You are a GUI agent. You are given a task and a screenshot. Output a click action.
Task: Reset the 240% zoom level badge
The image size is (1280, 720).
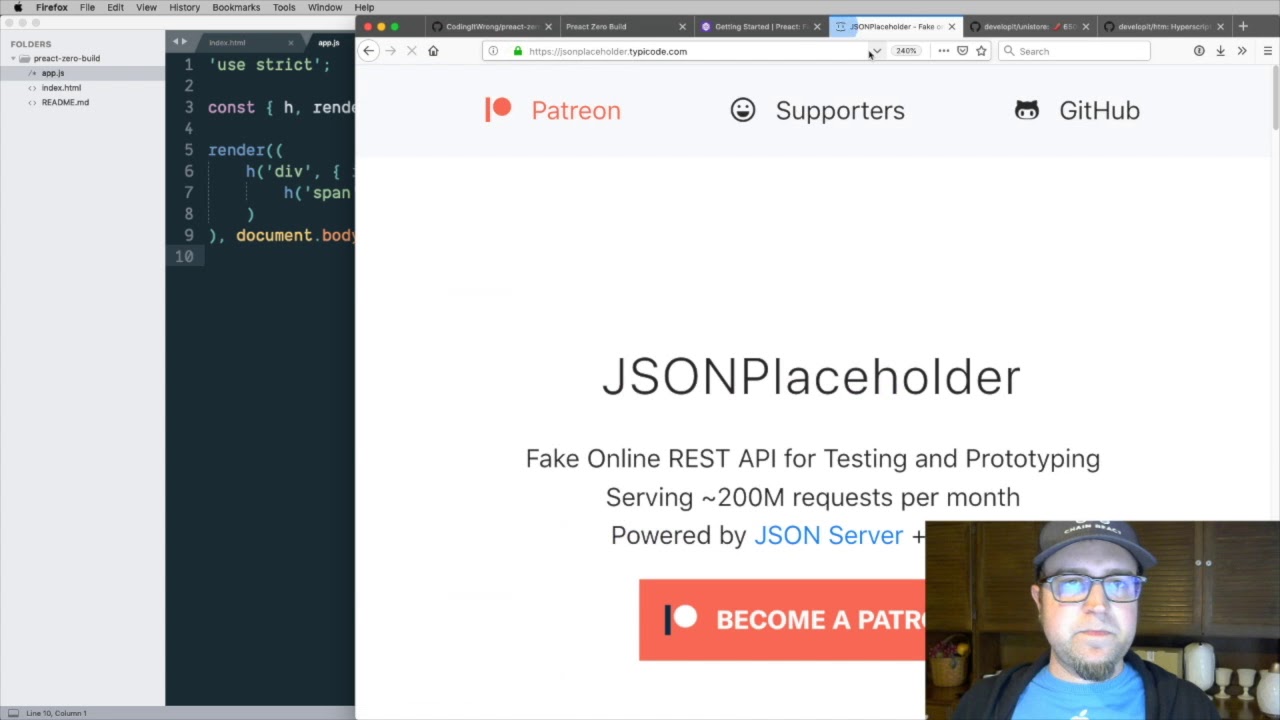[x=906, y=51]
